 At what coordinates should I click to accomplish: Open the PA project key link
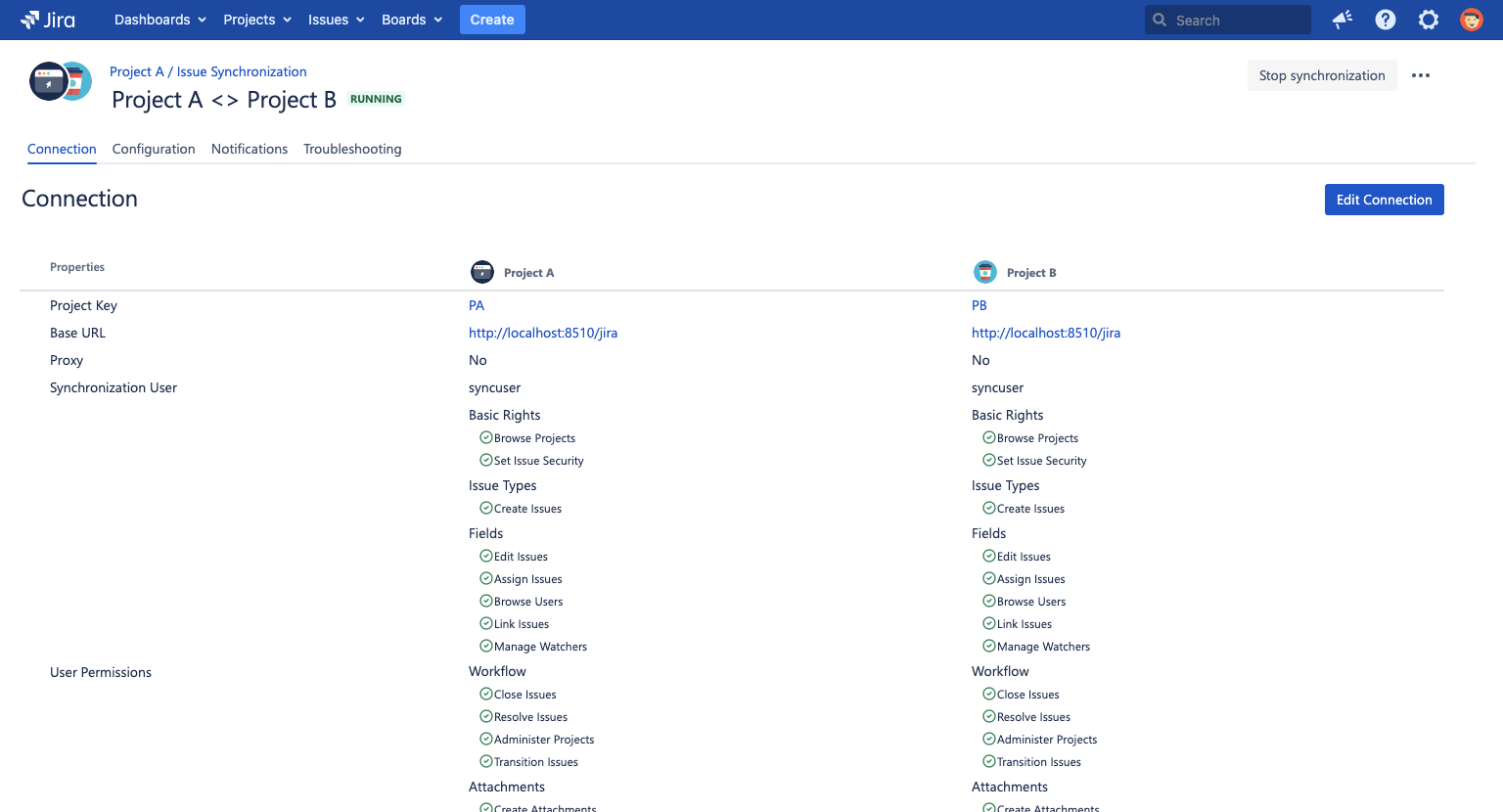477,305
